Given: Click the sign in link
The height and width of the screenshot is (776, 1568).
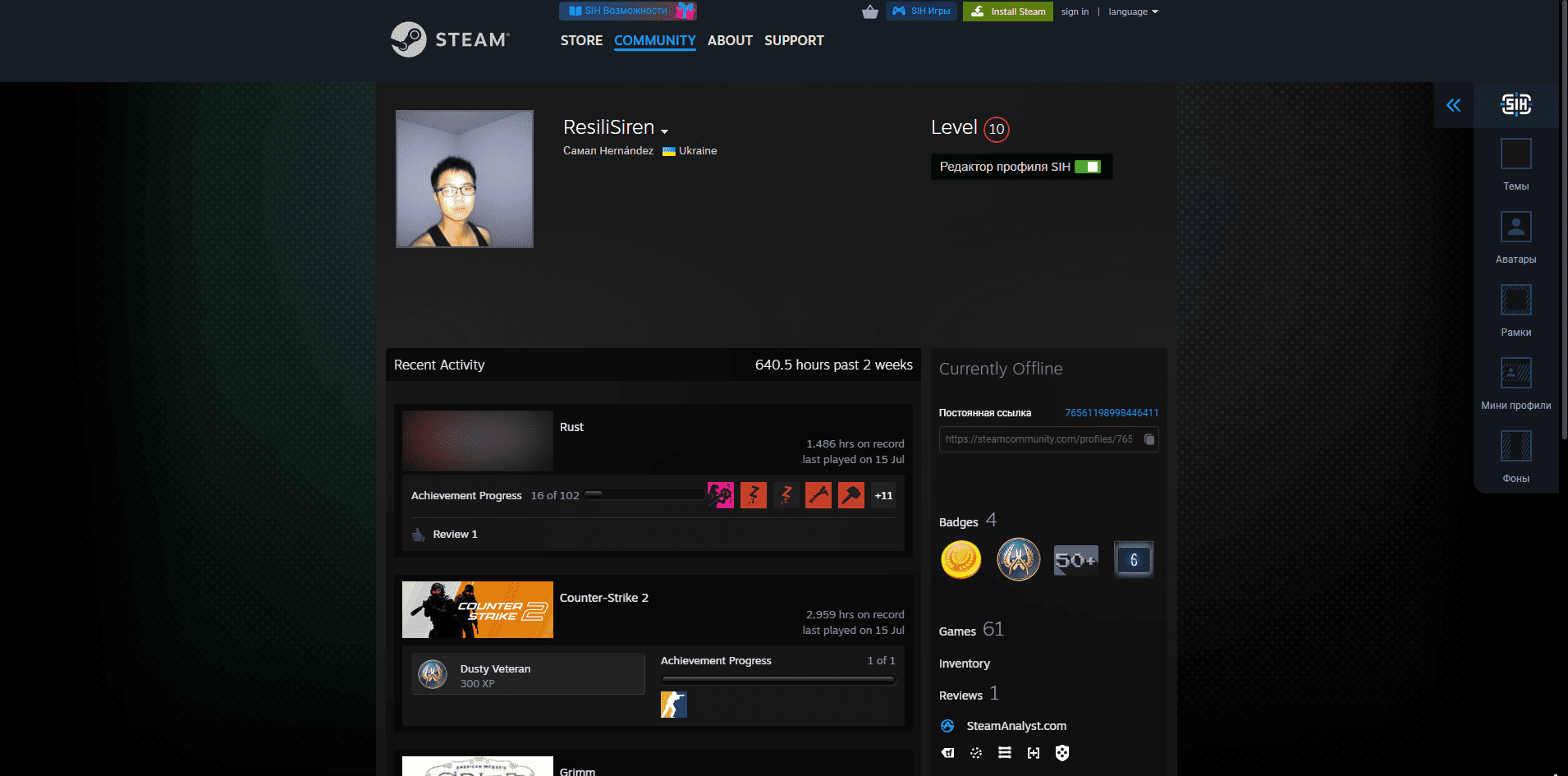Looking at the screenshot, I should point(1075,11).
